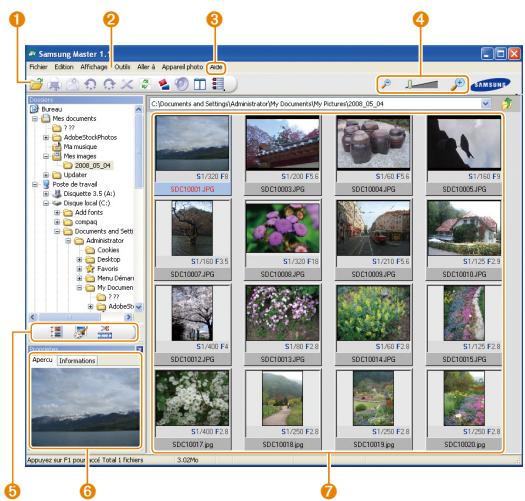This screenshot has width=525, height=501.
Task: Click the rotate right toolbar icon
Action: pos(109,84)
